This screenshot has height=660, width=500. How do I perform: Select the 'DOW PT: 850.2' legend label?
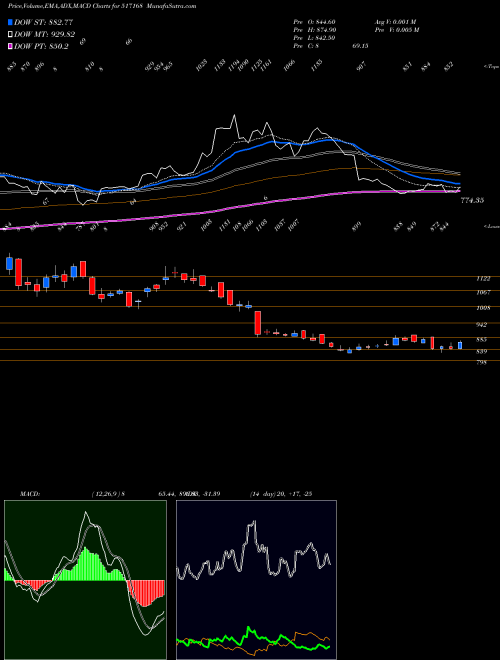click(x=41, y=47)
